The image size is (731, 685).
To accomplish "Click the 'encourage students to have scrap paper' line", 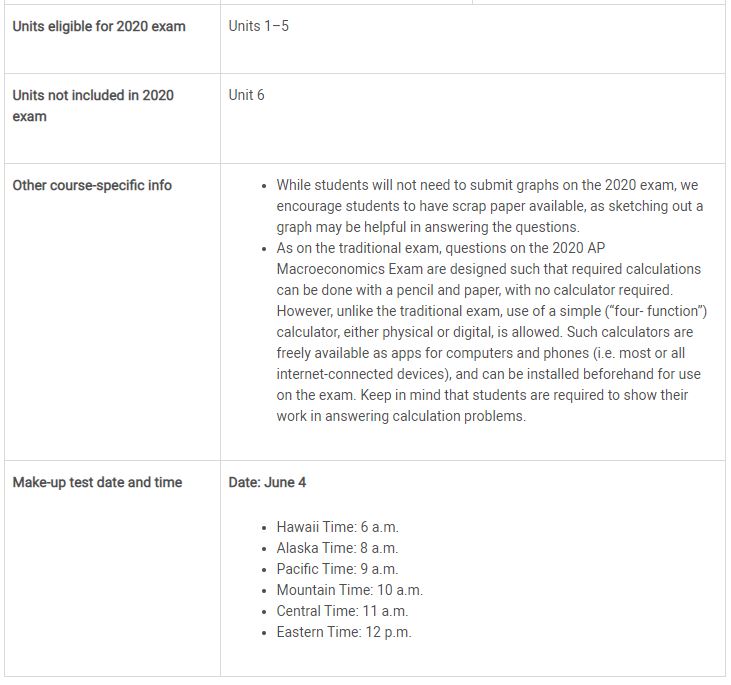I will point(490,206).
